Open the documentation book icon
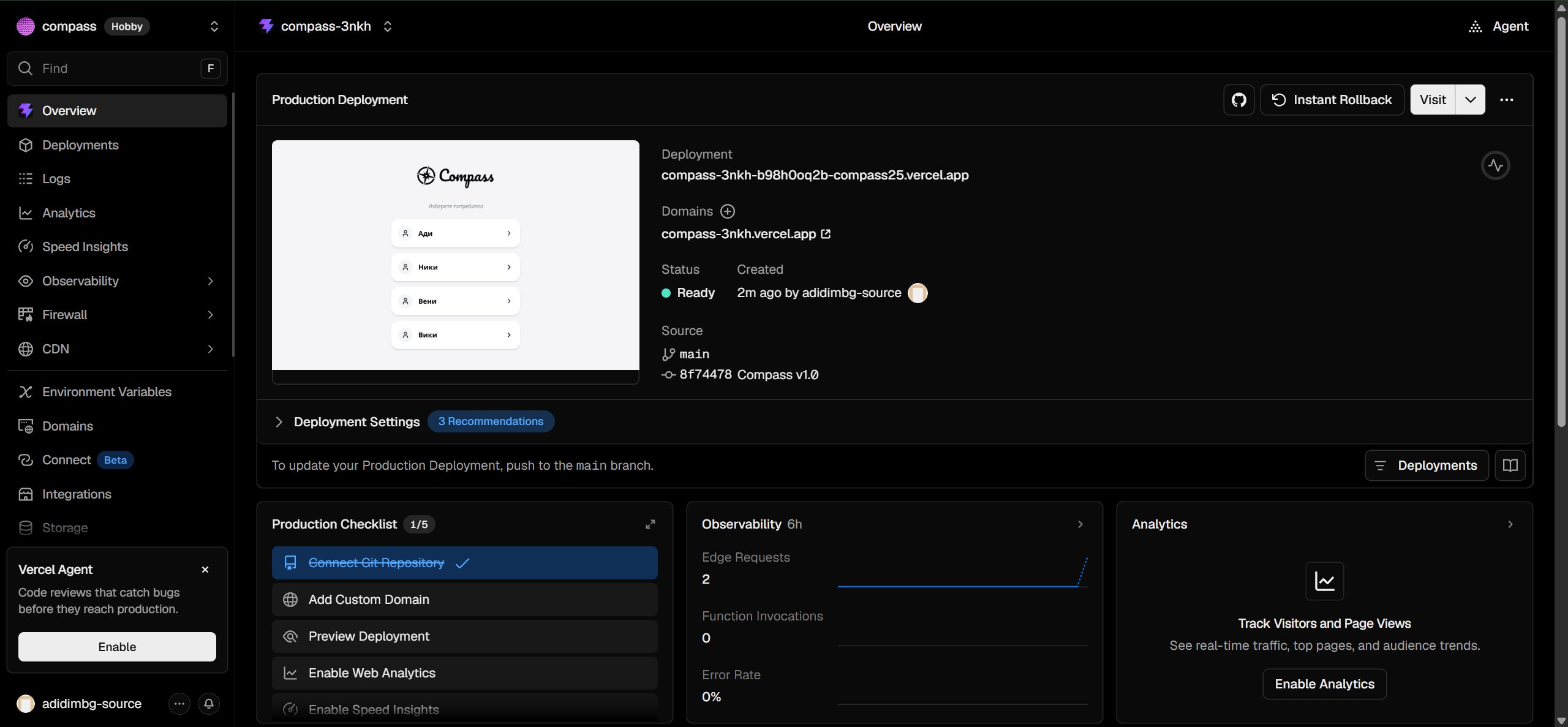The width and height of the screenshot is (1568, 727). click(x=1510, y=465)
